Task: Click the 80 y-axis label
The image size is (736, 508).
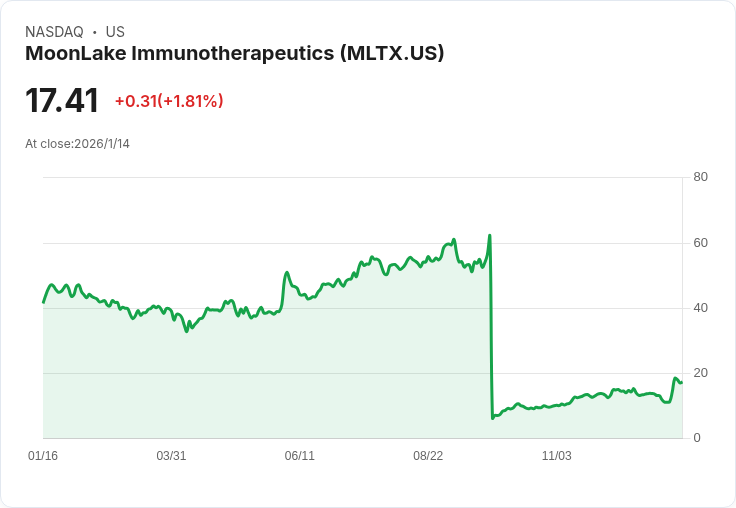Action: coord(700,177)
